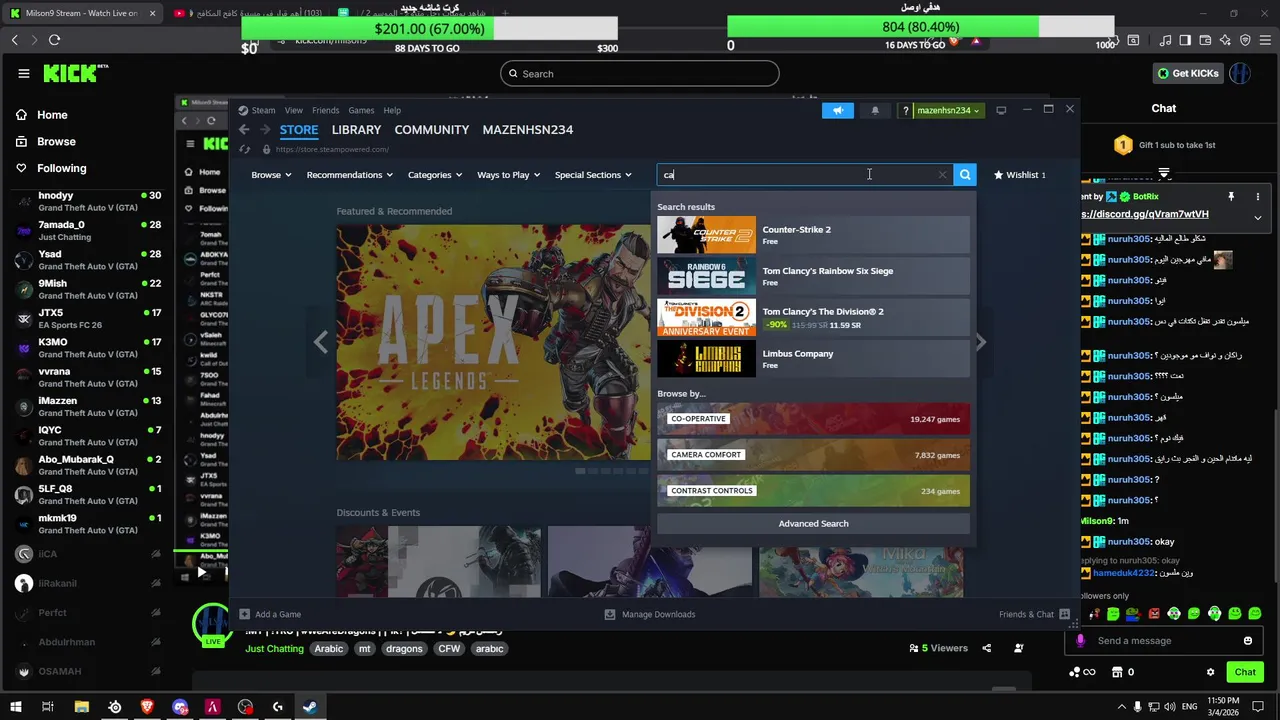Expand the Browse dropdown in Steam store

(271, 175)
